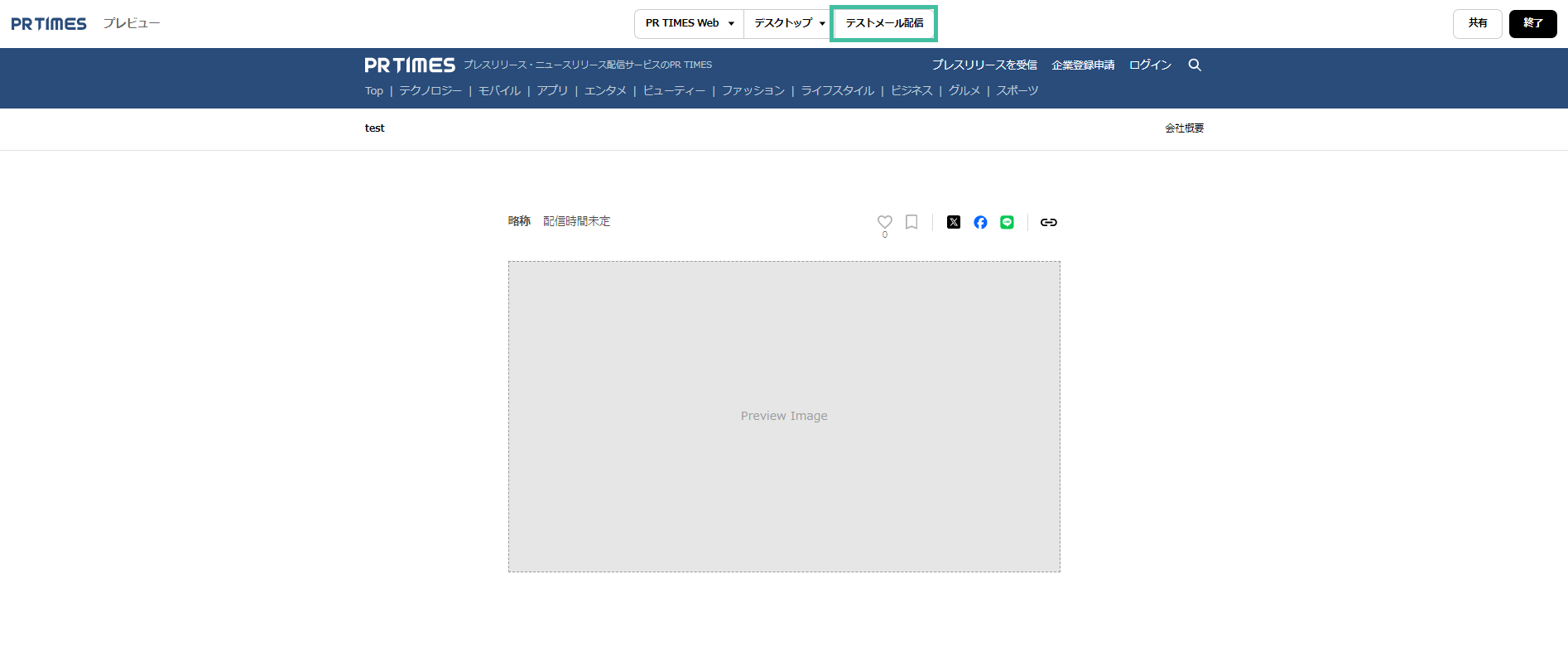1568x661 pixels.
Task: Click the heart like icon
Action: point(884,222)
